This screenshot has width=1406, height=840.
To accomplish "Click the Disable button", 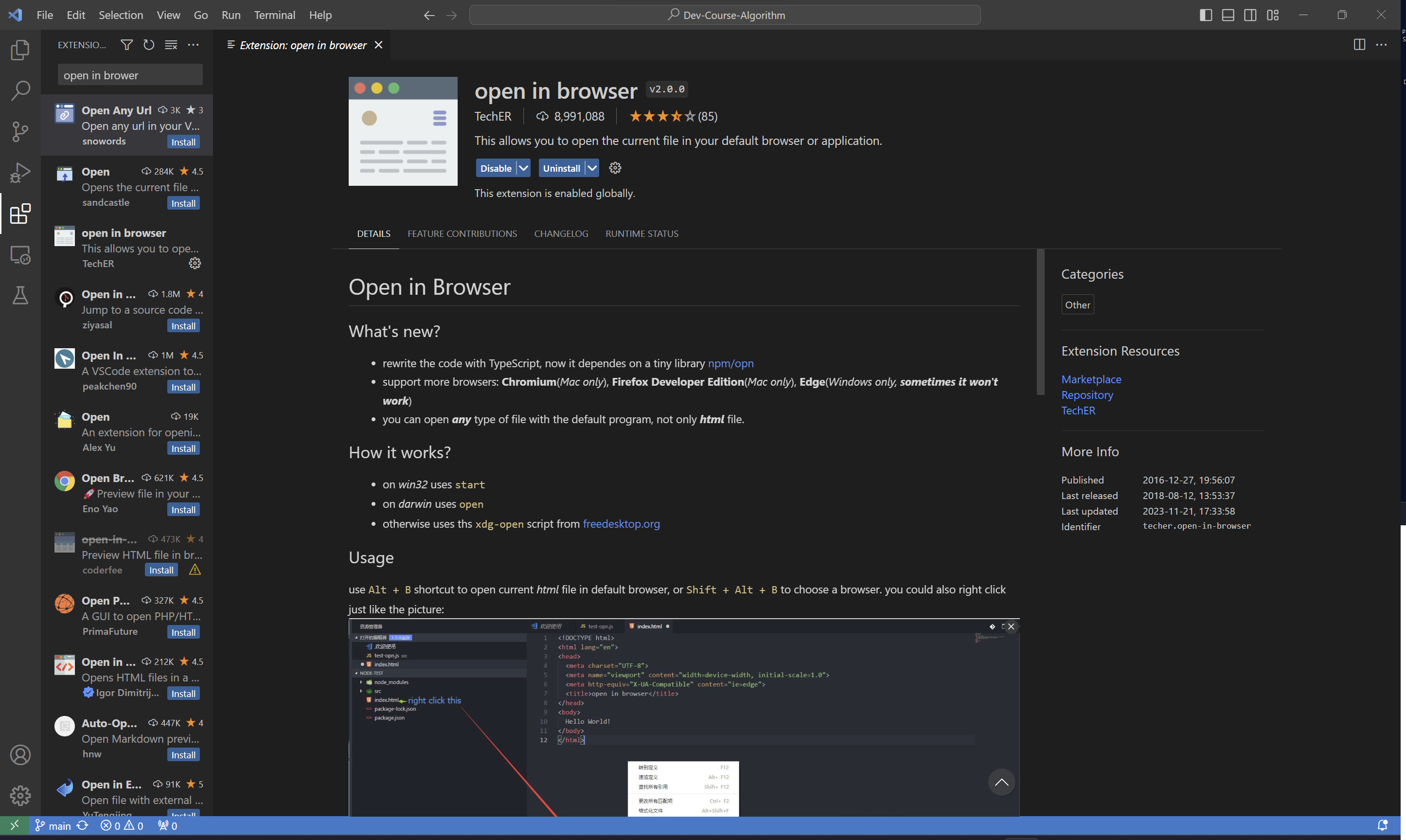I will 496,168.
